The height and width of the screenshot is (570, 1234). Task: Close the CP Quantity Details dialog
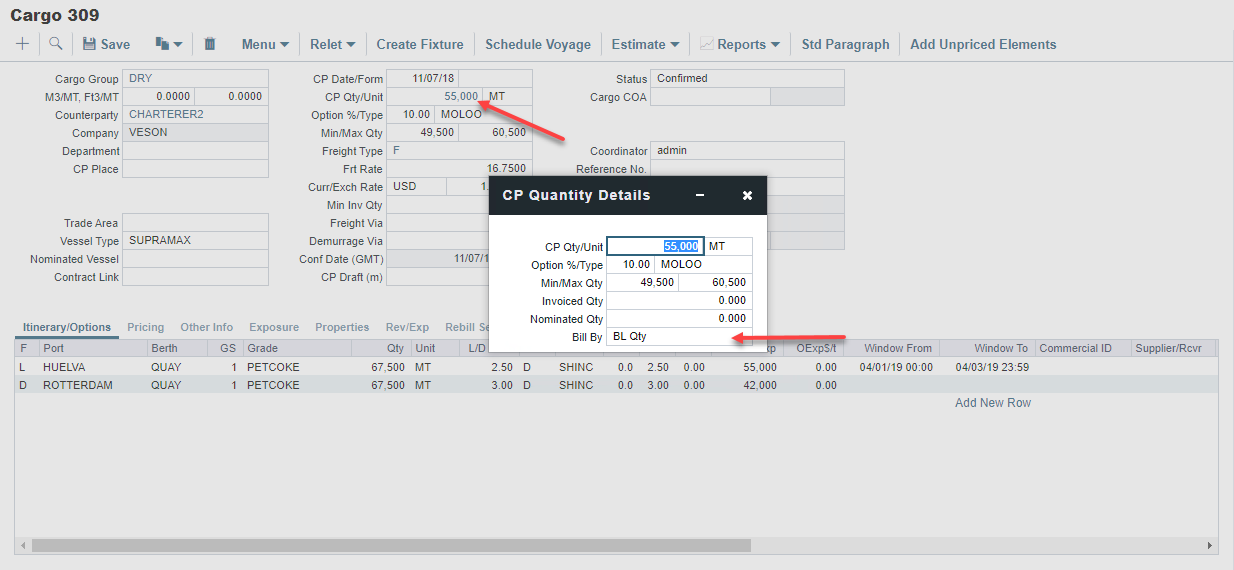pos(747,196)
